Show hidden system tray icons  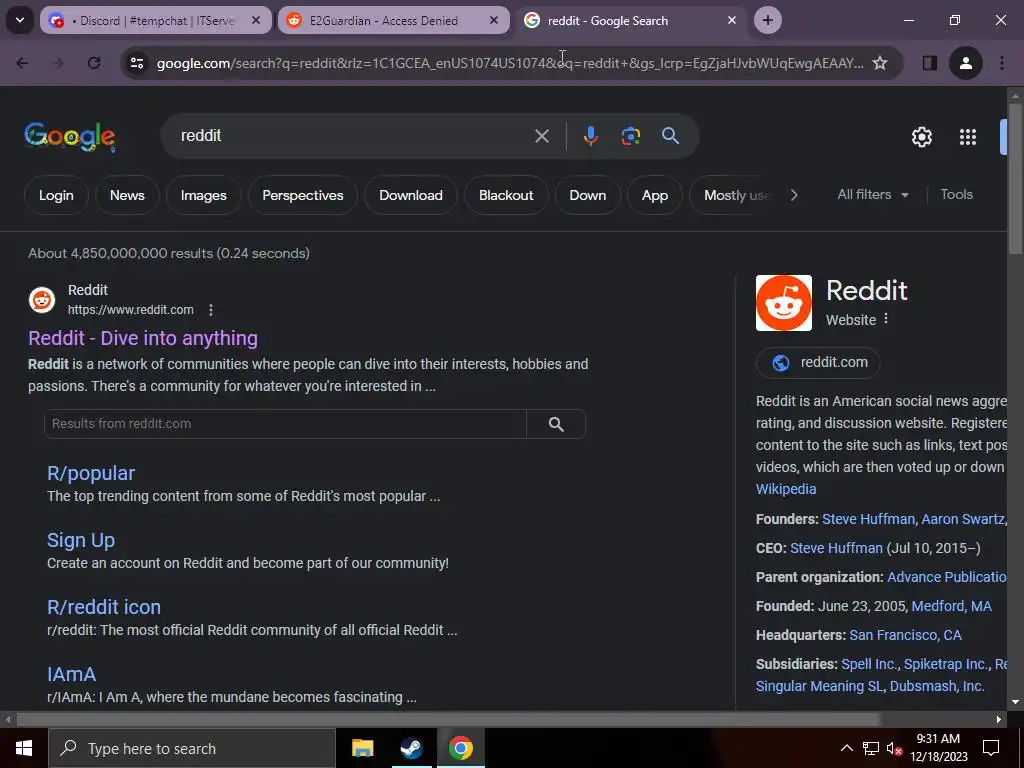coord(846,748)
